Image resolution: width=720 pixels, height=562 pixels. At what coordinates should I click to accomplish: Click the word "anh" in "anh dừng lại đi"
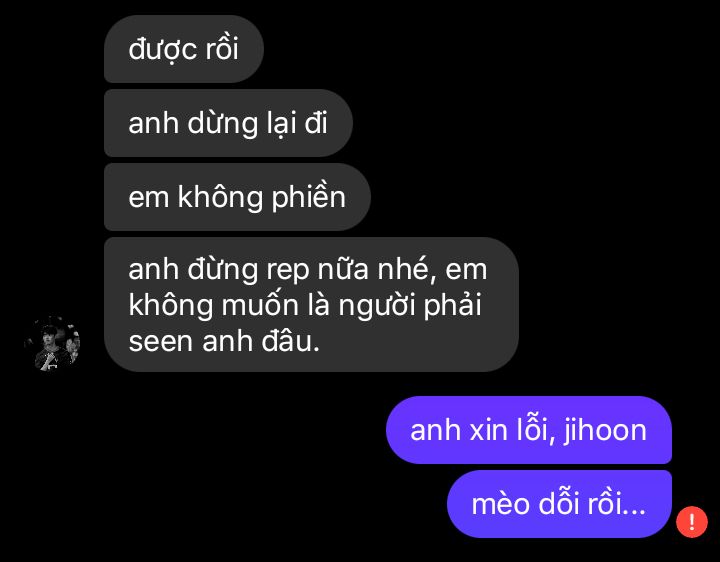[x=153, y=124]
